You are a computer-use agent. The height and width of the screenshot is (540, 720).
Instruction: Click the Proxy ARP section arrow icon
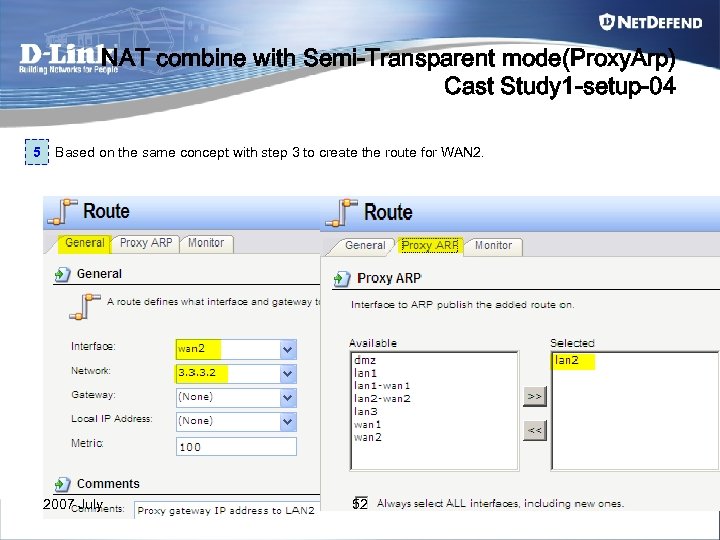coord(342,279)
